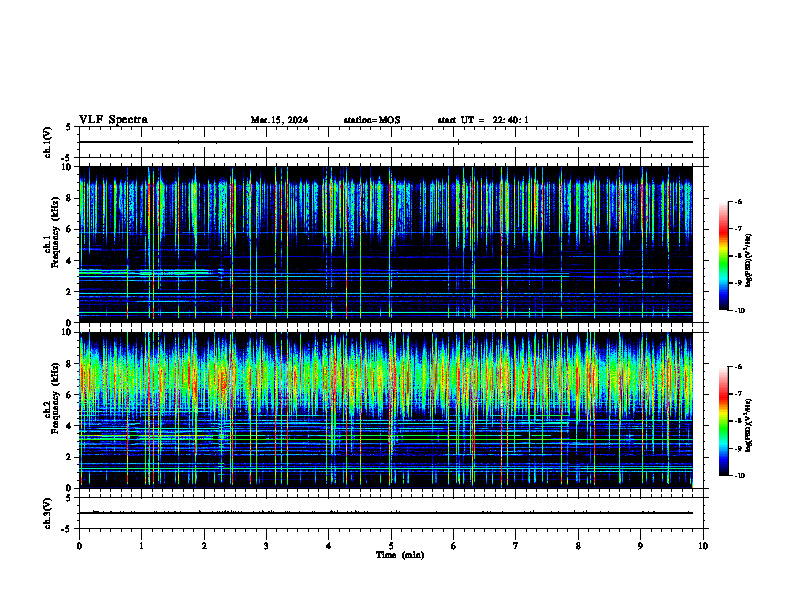Screen dimensions: 792x612
Task: Click the ch.1 color bar log(PSD) label
Action: pos(749,260)
